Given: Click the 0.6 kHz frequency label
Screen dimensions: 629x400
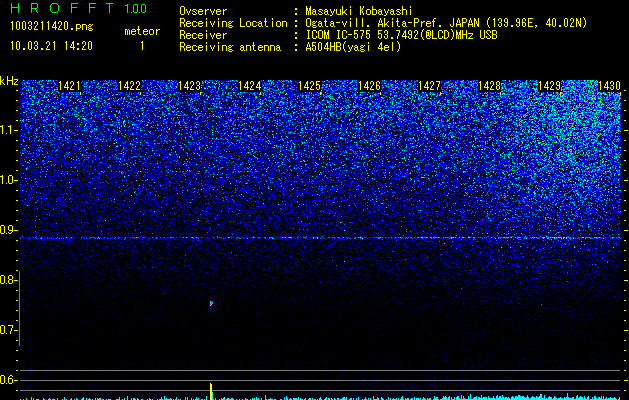Looking at the screenshot, I should 8,380.
